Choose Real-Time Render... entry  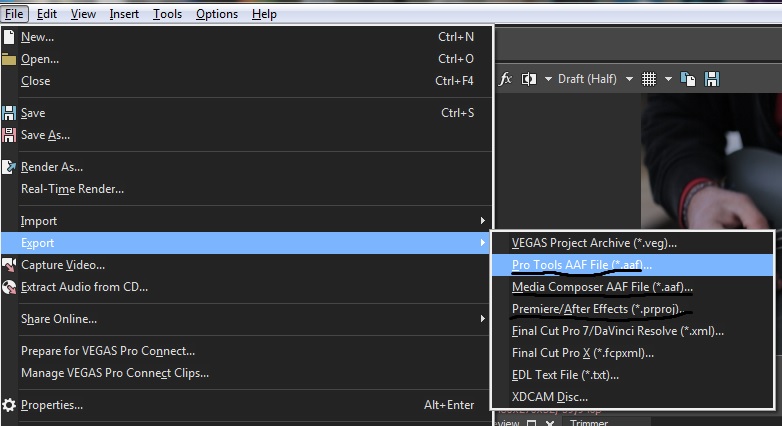(x=247, y=189)
